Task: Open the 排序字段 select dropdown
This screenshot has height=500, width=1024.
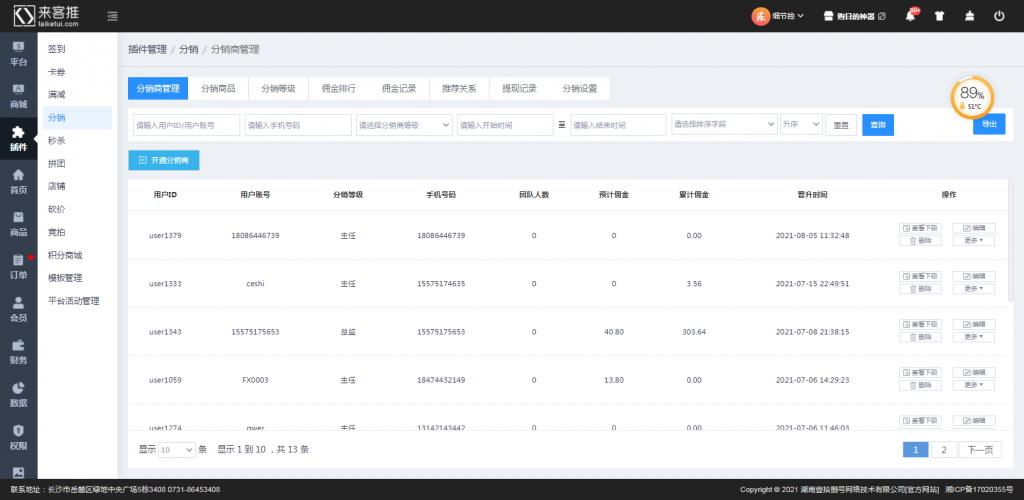Action: (x=724, y=124)
